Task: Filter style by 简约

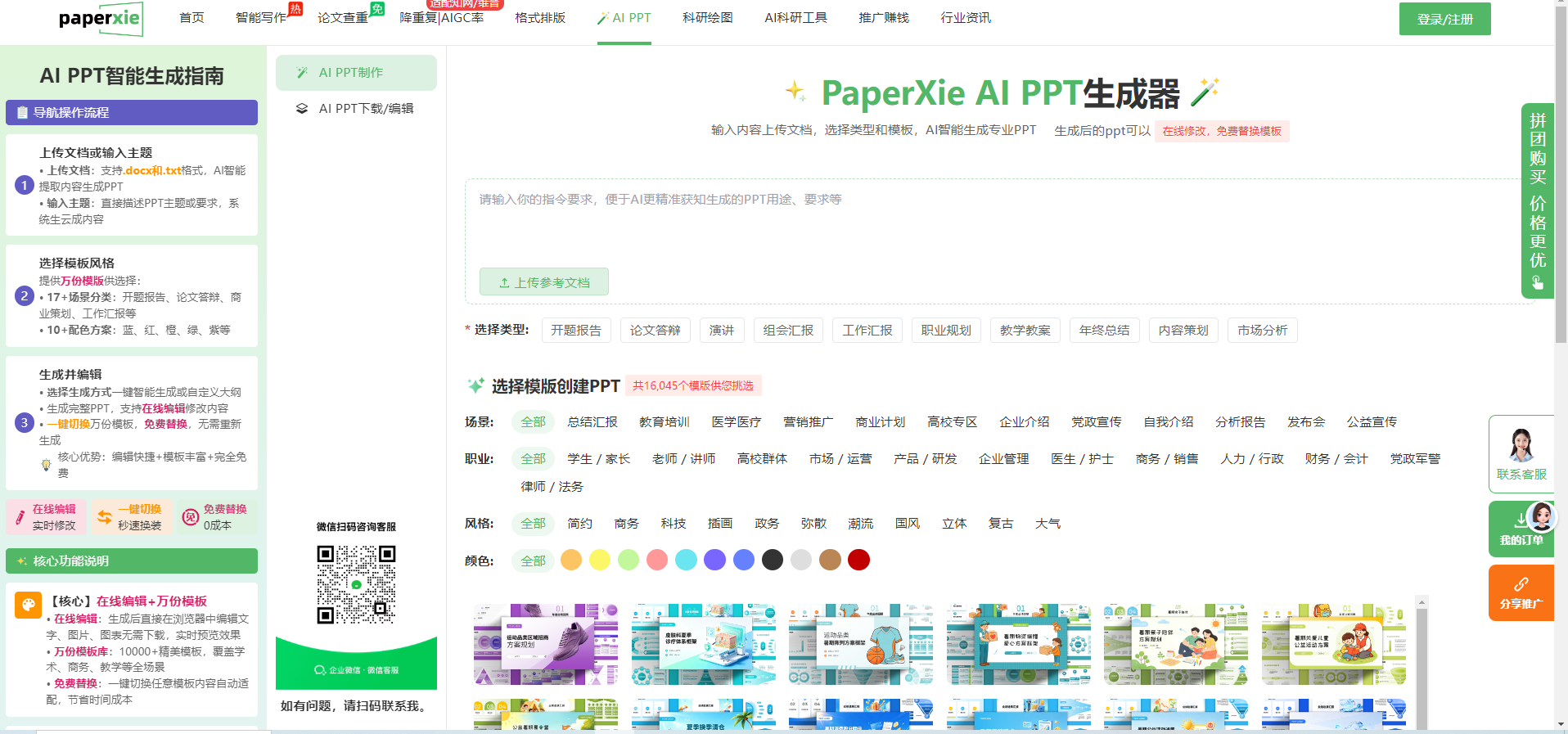Action: click(580, 524)
